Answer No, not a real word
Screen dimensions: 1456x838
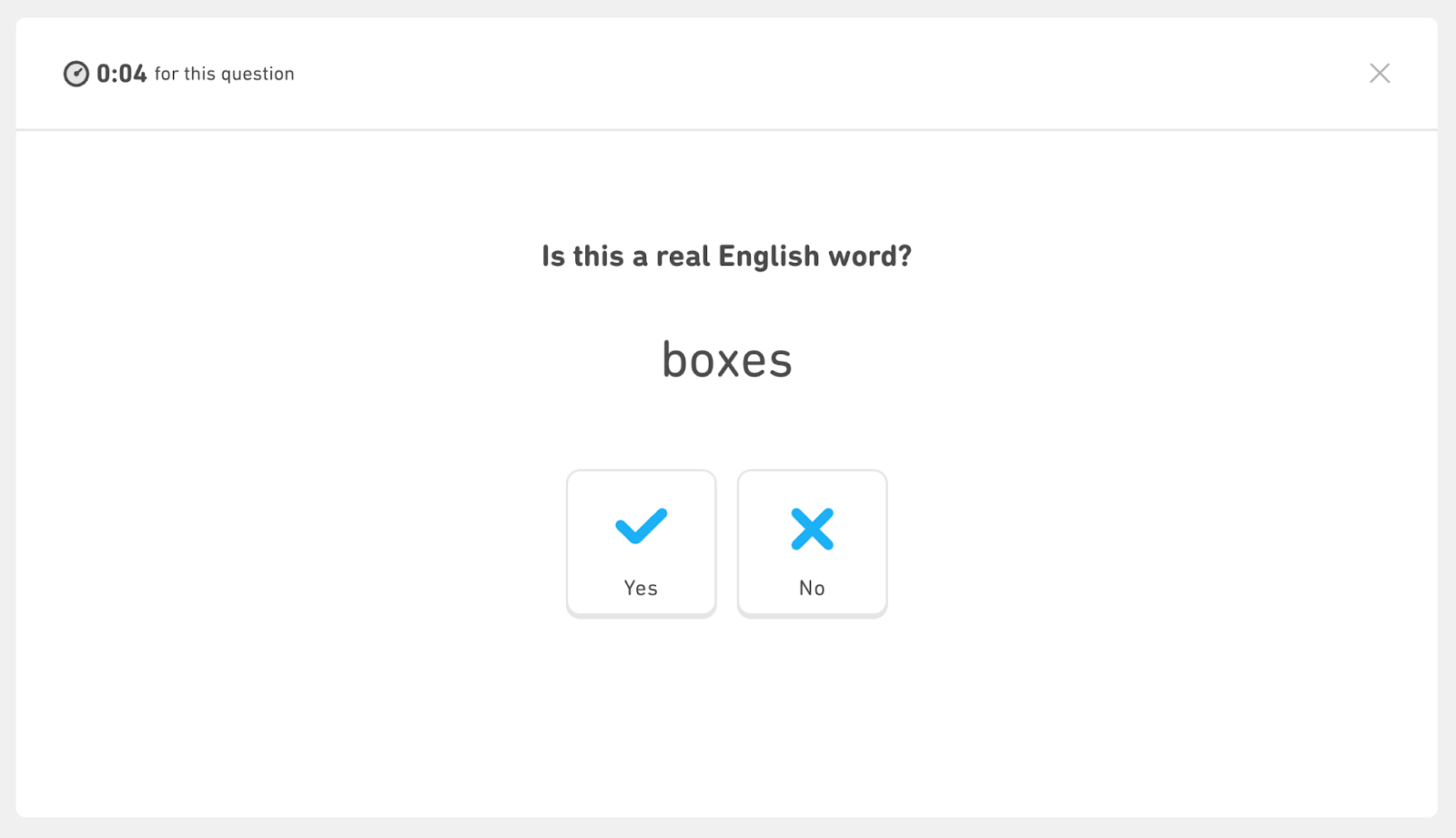812,543
